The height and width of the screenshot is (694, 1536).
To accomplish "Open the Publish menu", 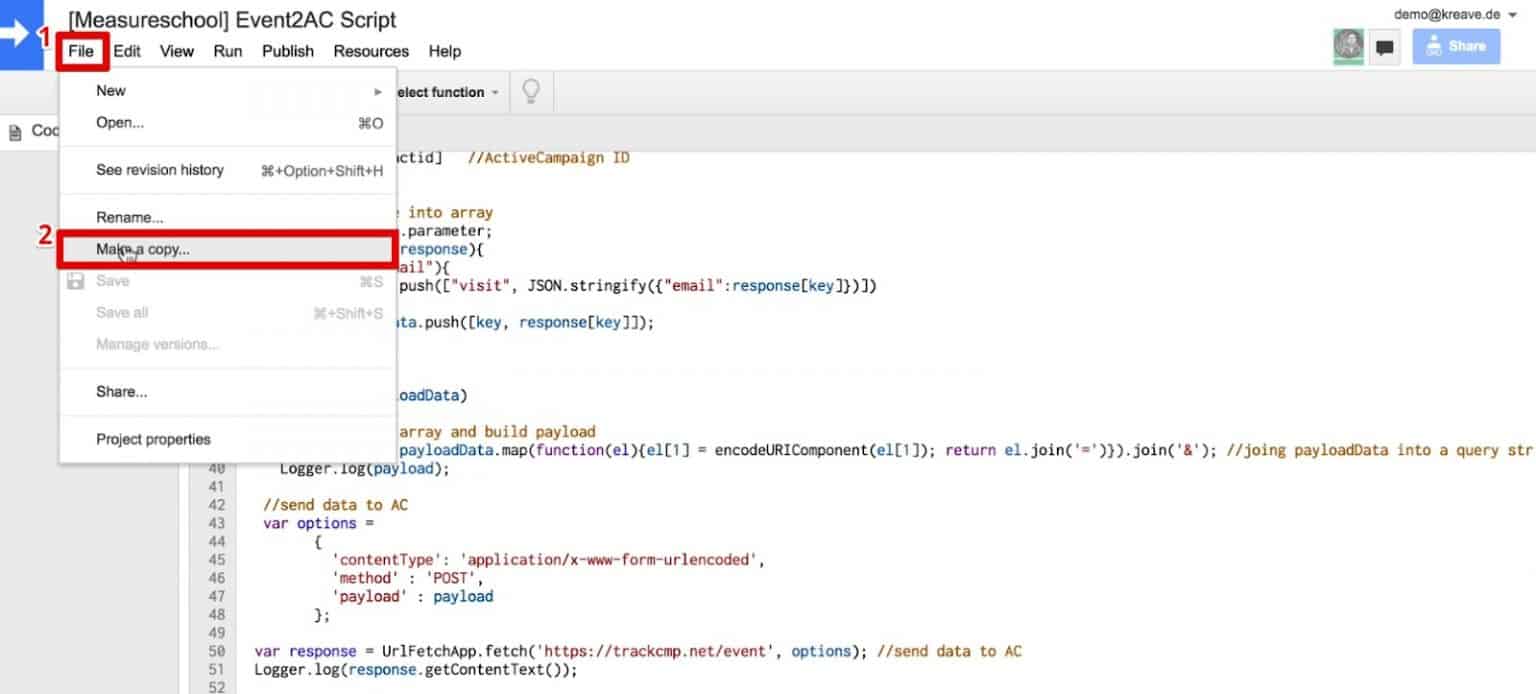I will 287,51.
